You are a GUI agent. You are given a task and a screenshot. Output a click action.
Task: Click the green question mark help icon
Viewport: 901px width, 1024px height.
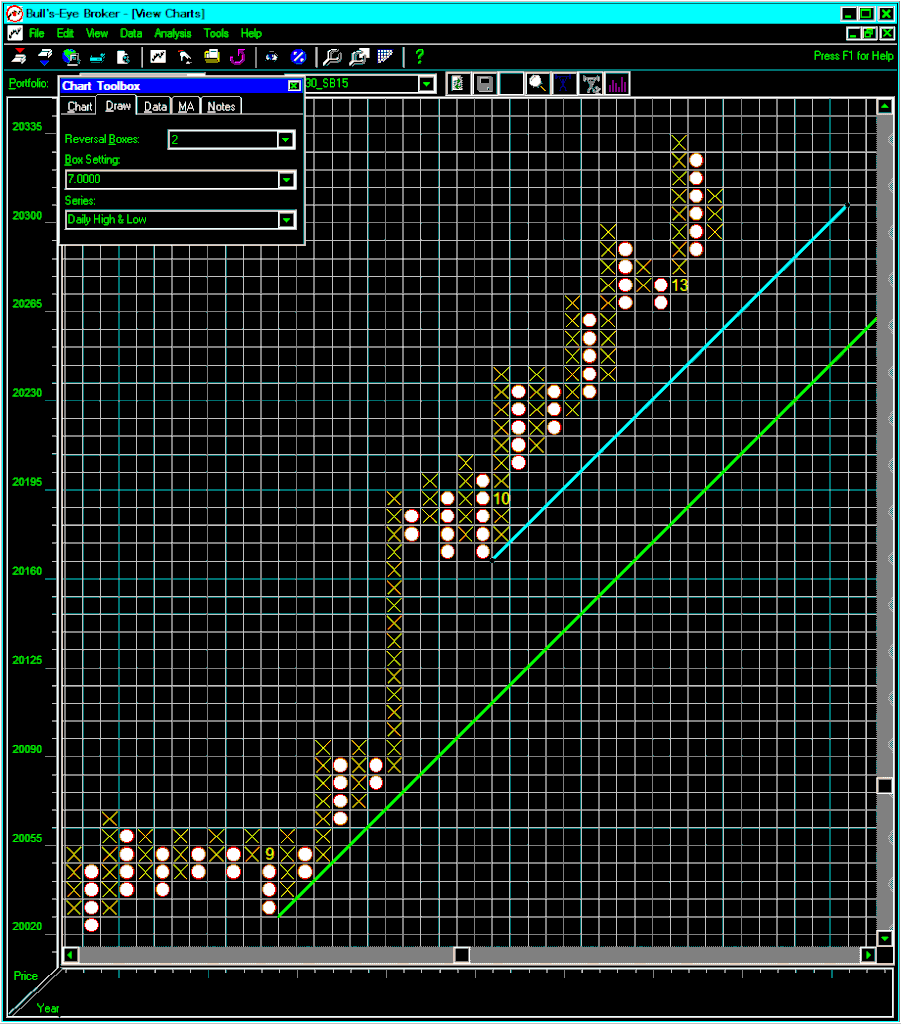coord(420,57)
